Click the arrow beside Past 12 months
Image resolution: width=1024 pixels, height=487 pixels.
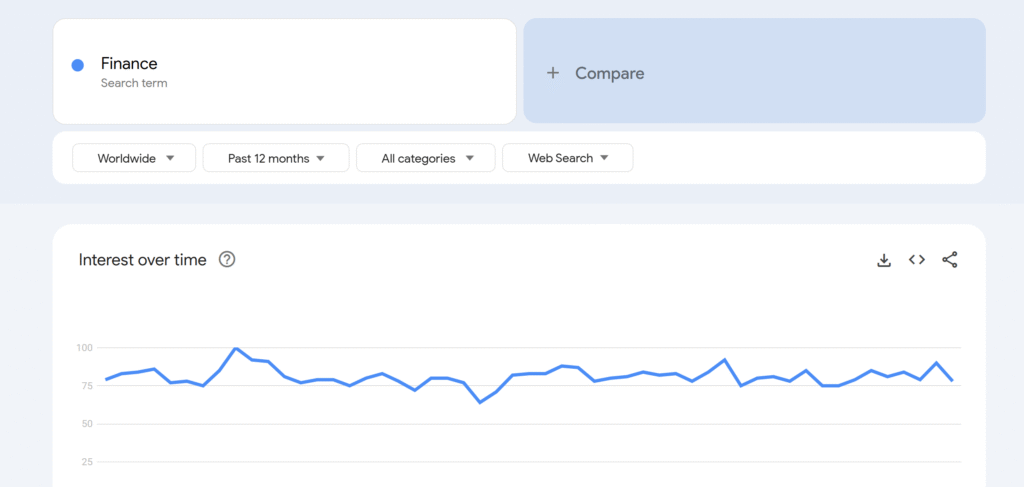tap(320, 158)
